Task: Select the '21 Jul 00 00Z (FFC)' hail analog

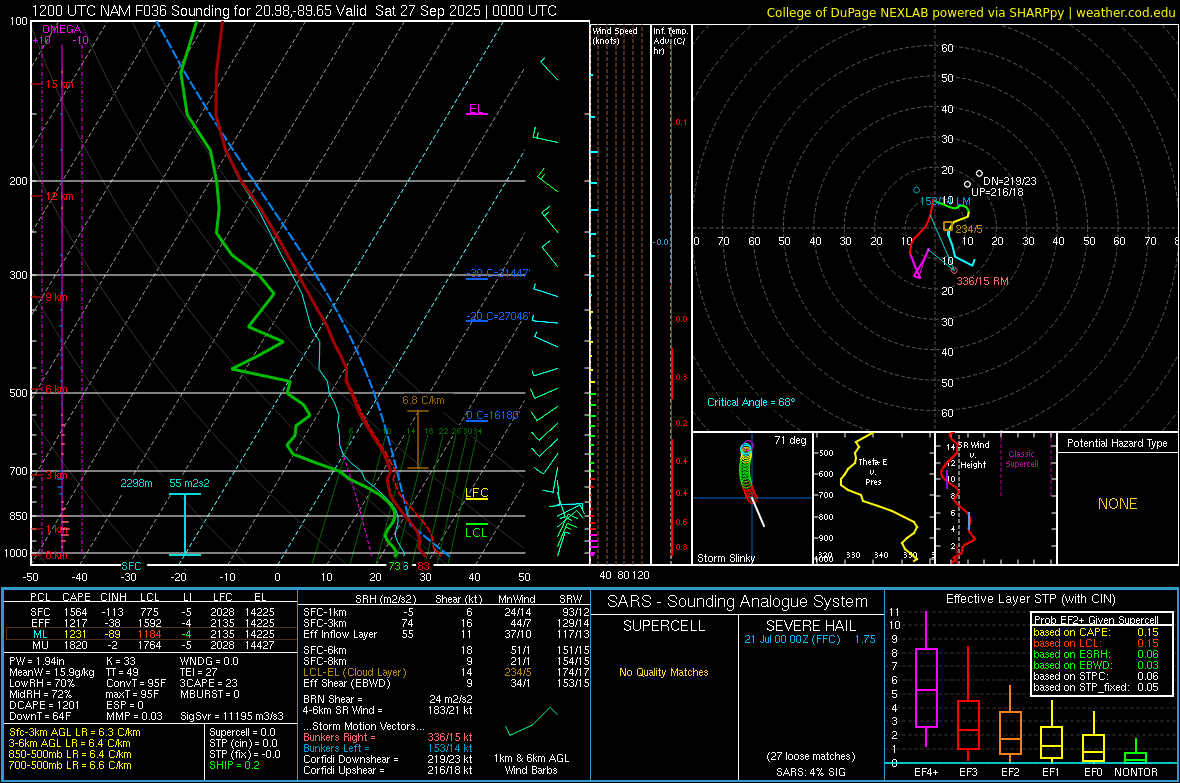Action: tap(792, 639)
